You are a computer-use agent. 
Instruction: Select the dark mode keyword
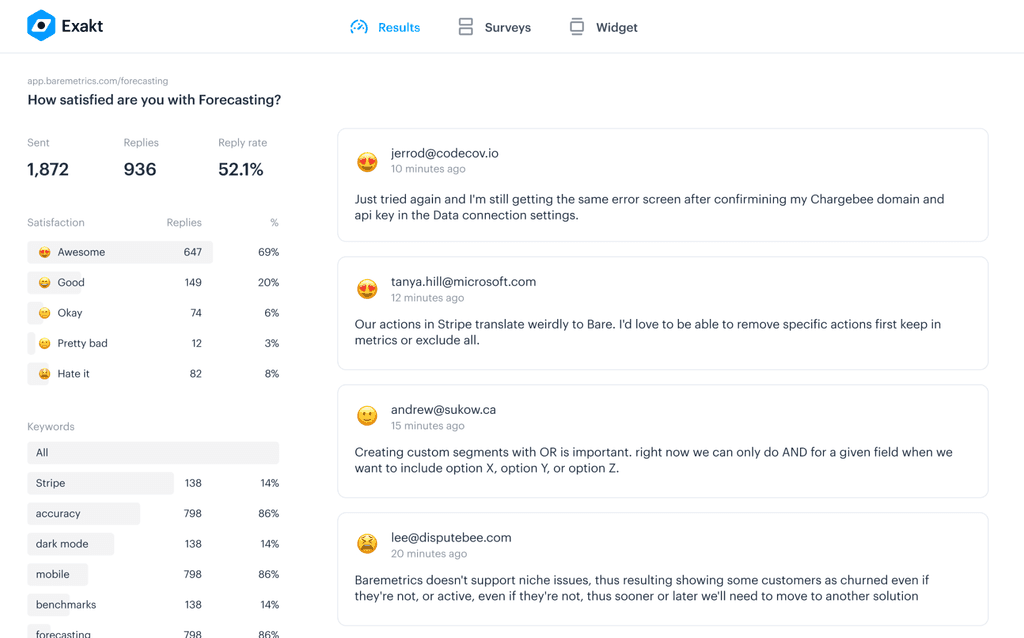click(153, 544)
